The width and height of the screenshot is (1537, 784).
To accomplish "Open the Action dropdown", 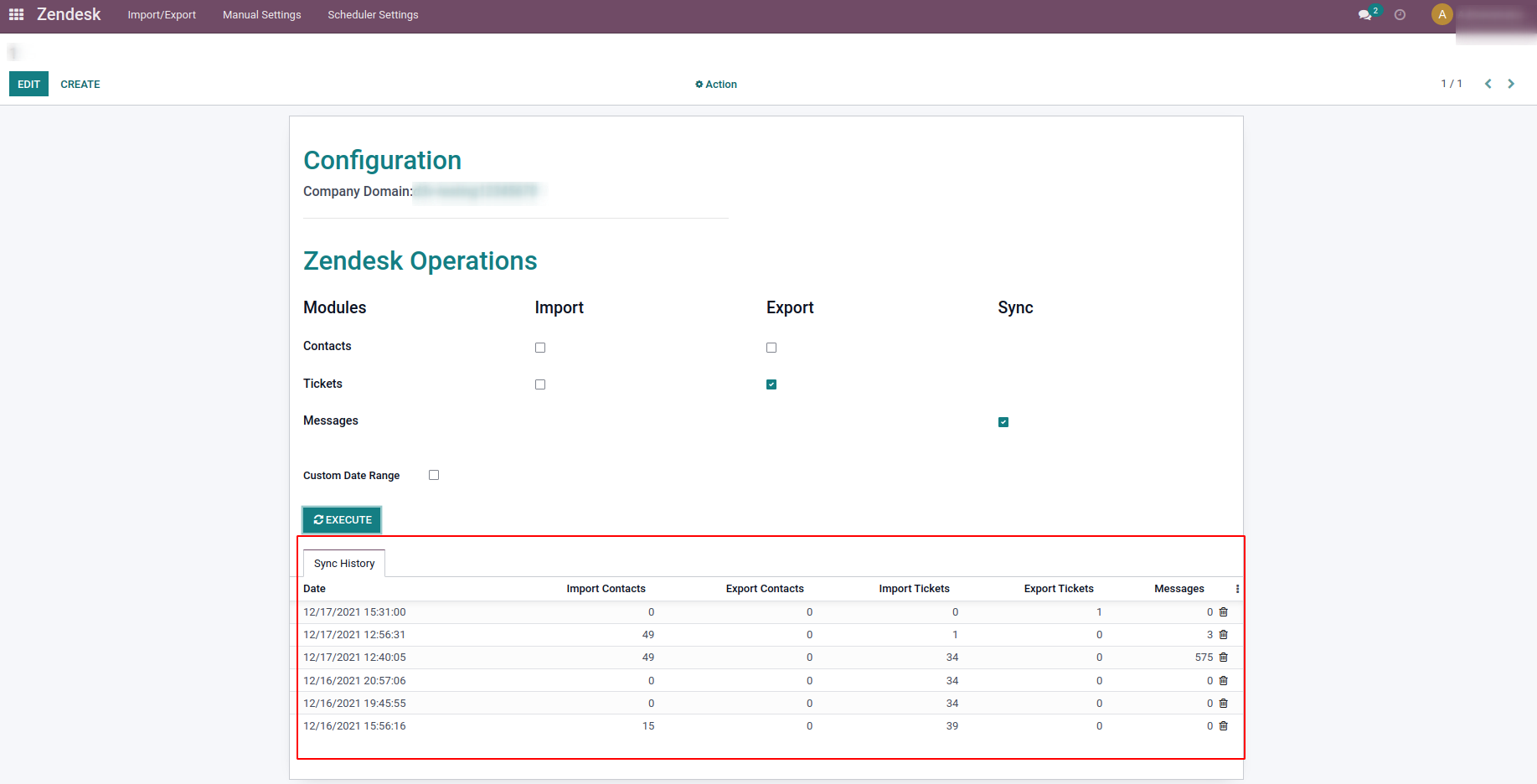I will (x=716, y=85).
